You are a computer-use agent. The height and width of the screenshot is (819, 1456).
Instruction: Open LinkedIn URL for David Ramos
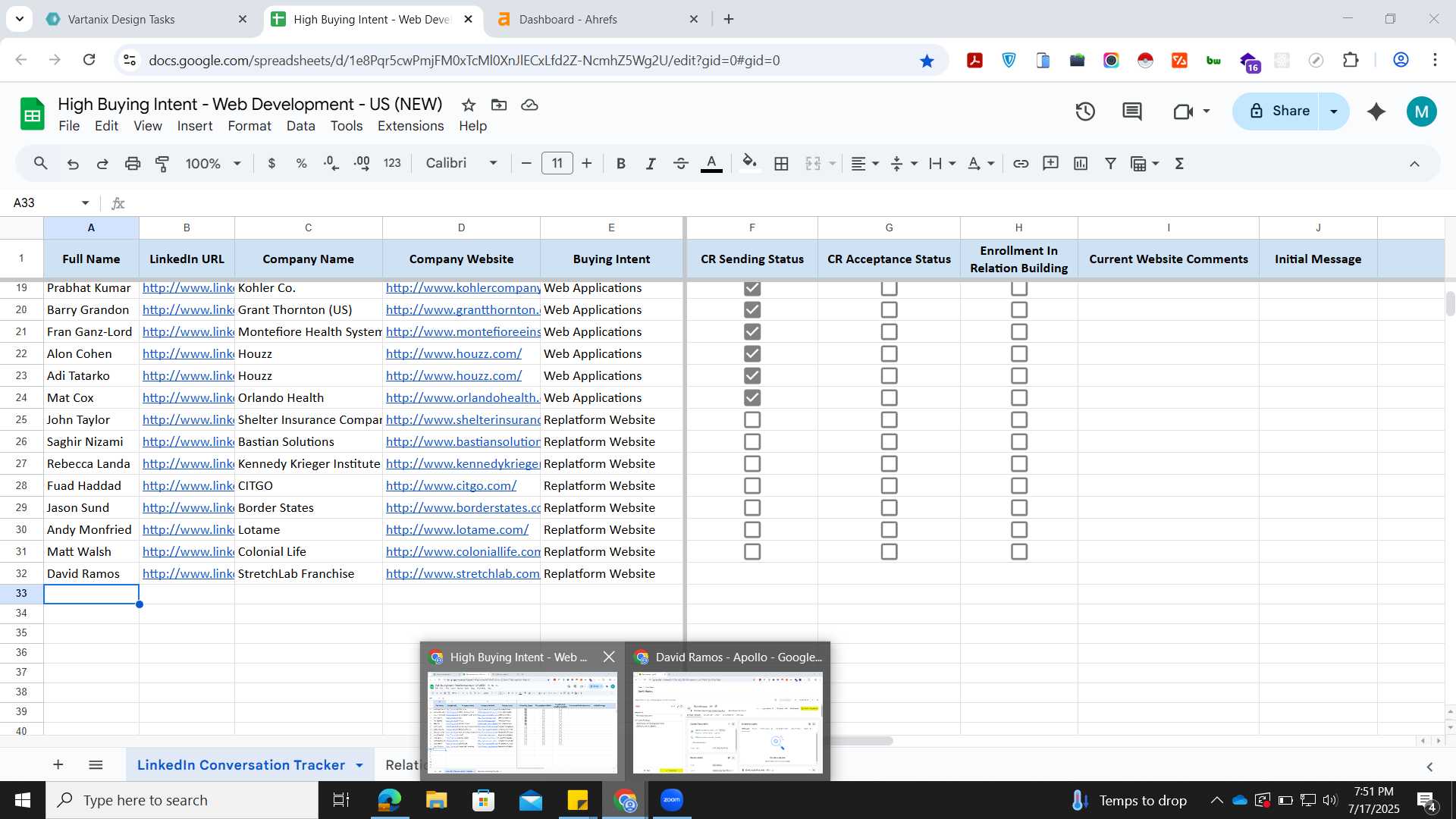pyautogui.click(x=188, y=573)
